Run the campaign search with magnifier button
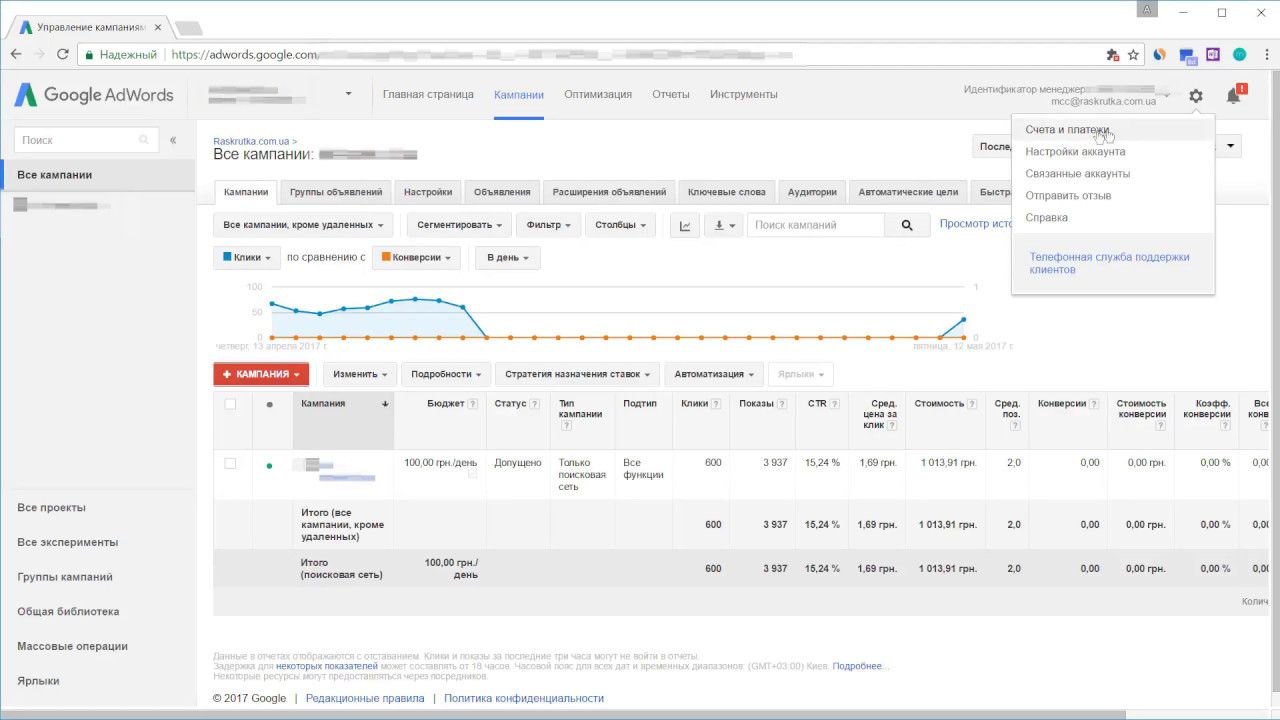This screenshot has width=1280, height=720. 907,226
